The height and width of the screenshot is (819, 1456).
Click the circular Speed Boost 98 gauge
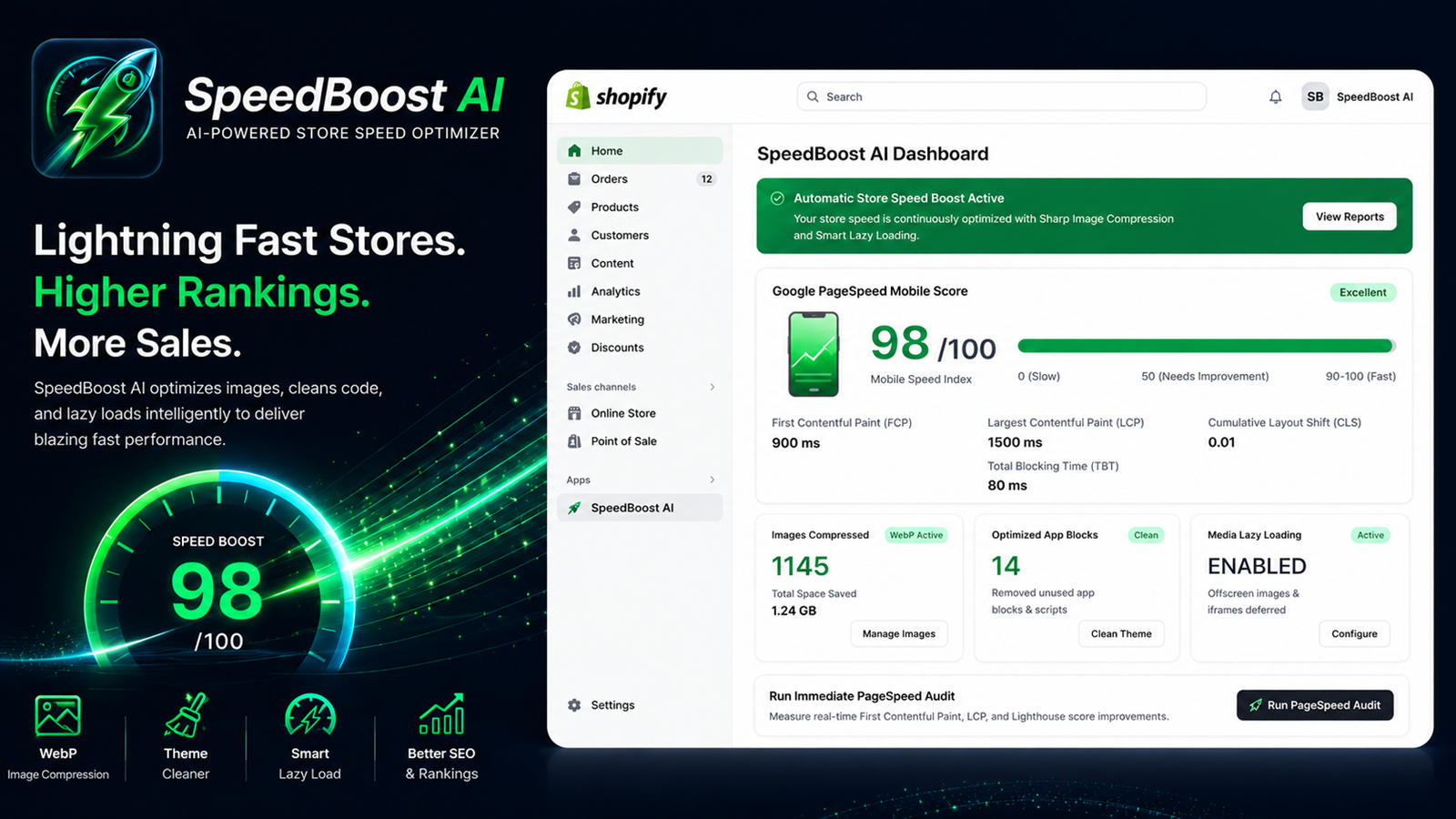(x=218, y=571)
